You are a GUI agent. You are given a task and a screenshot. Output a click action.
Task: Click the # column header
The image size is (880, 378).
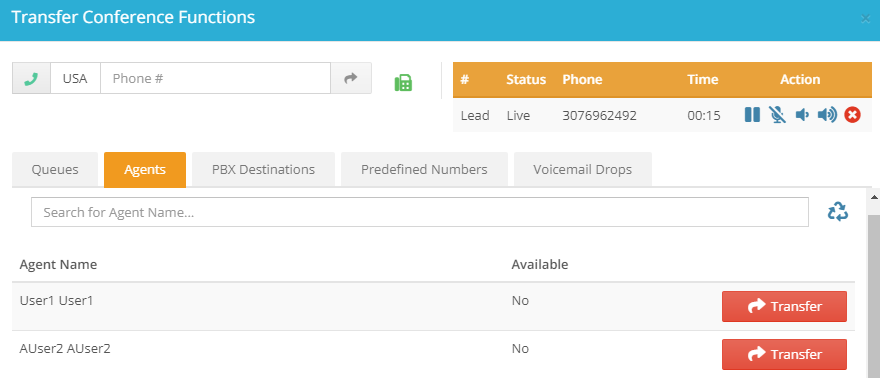pyautogui.click(x=465, y=80)
